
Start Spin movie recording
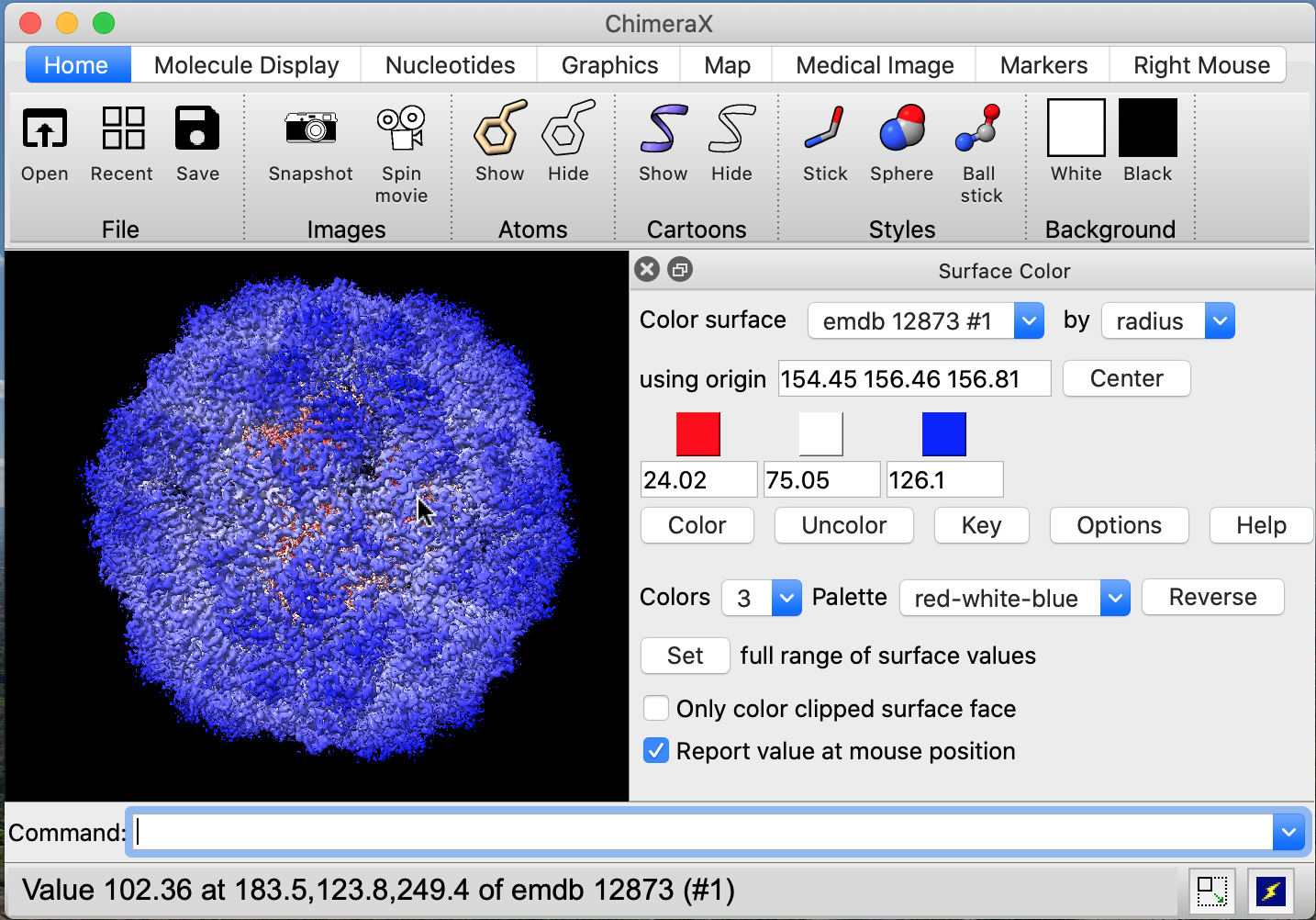[401, 129]
